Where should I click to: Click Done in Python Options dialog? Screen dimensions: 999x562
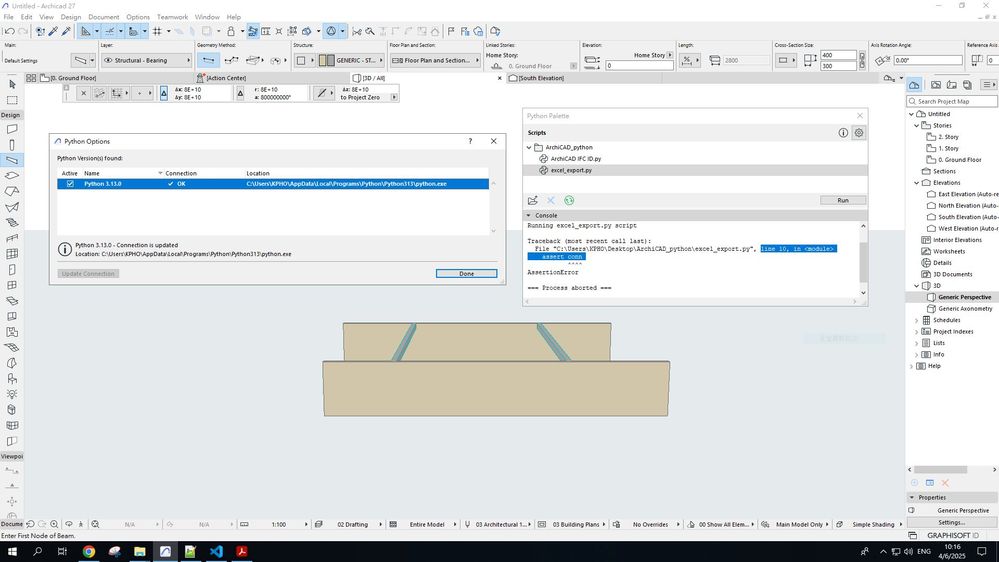[x=466, y=273]
